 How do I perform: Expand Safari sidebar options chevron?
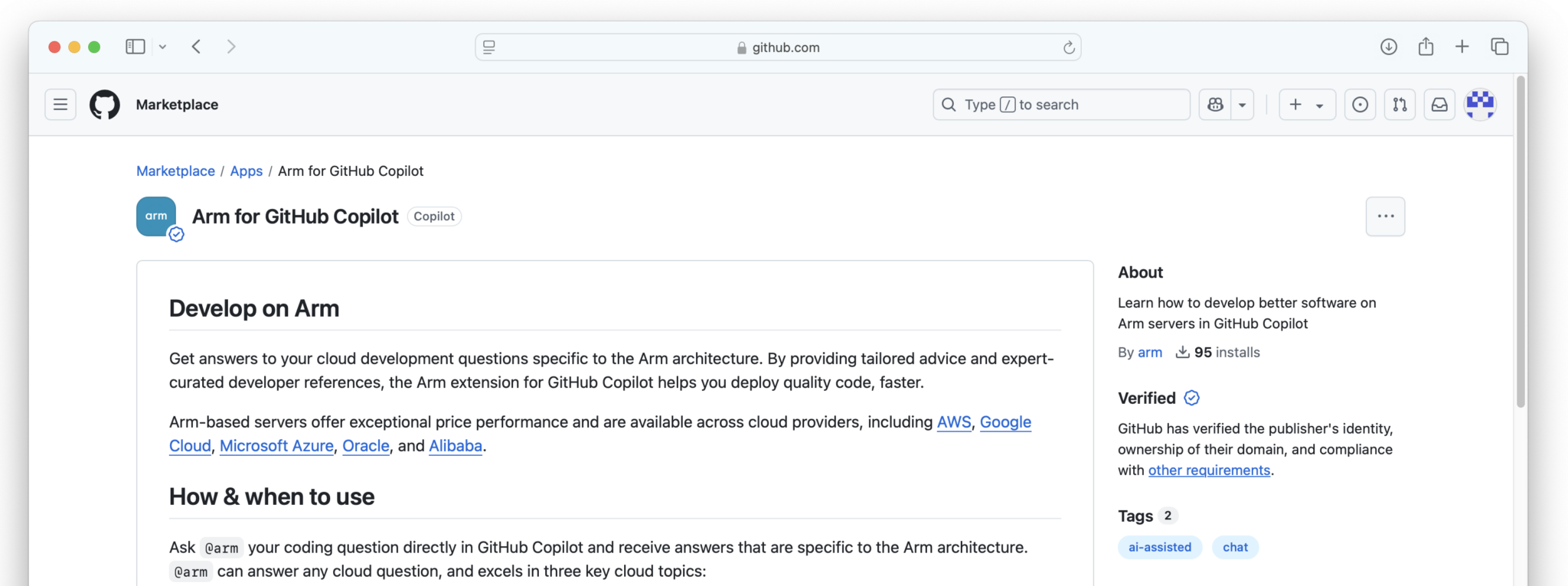[162, 47]
